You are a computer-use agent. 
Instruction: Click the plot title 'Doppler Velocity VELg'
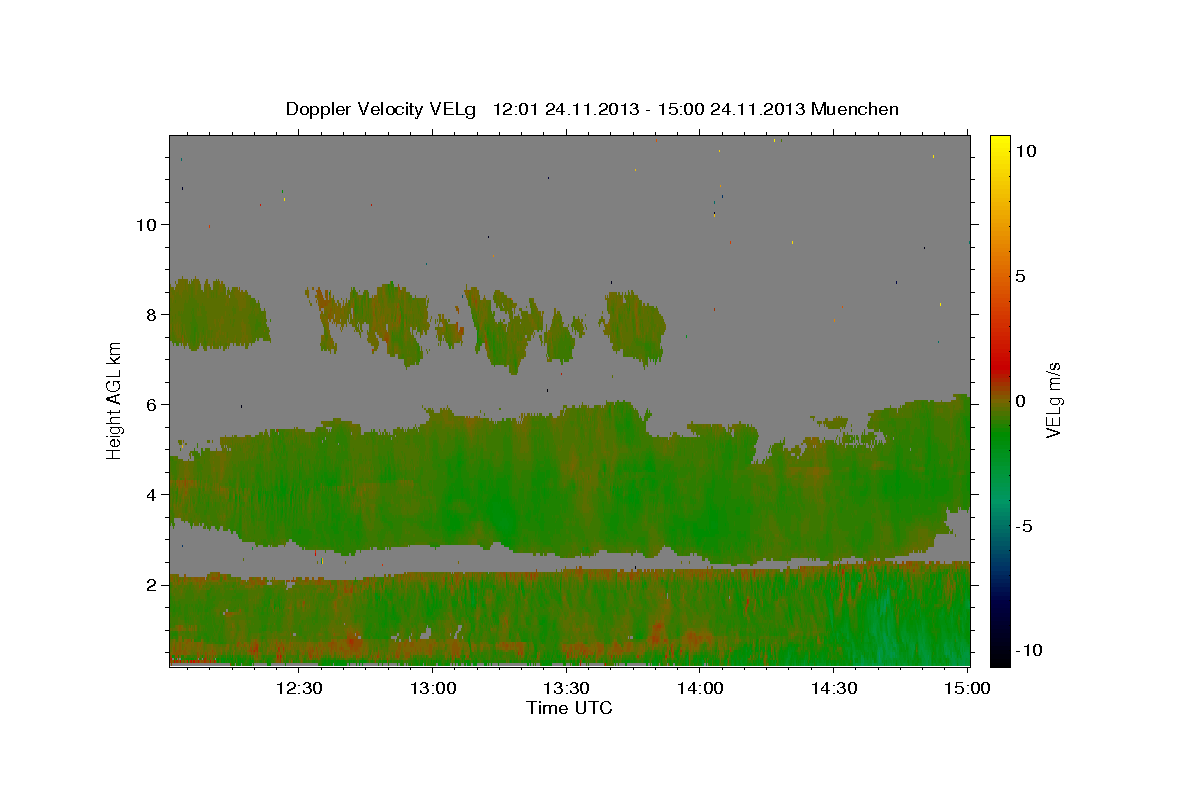[382, 109]
